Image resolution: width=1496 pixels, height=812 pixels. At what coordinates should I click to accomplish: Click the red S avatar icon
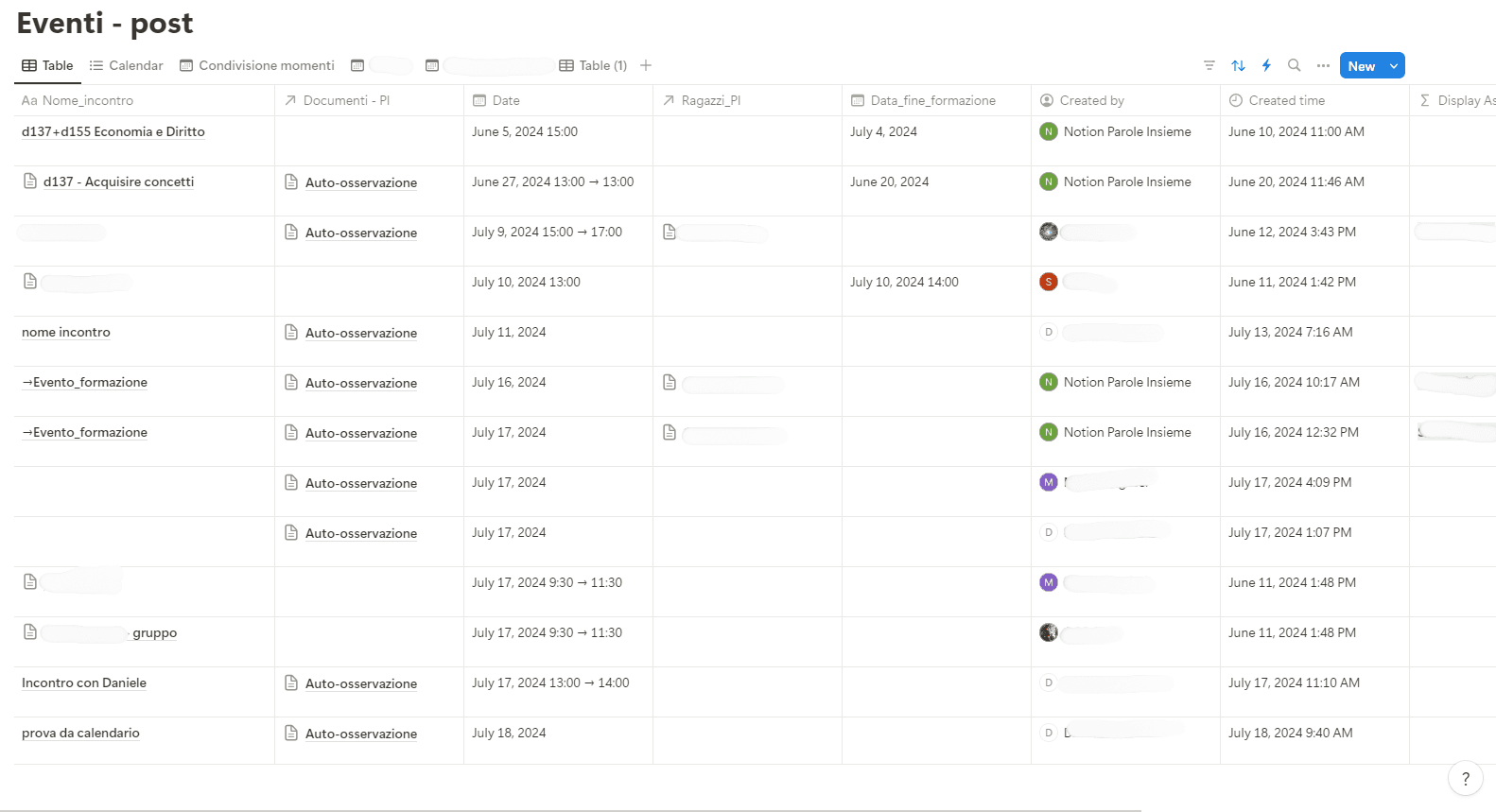coord(1048,282)
